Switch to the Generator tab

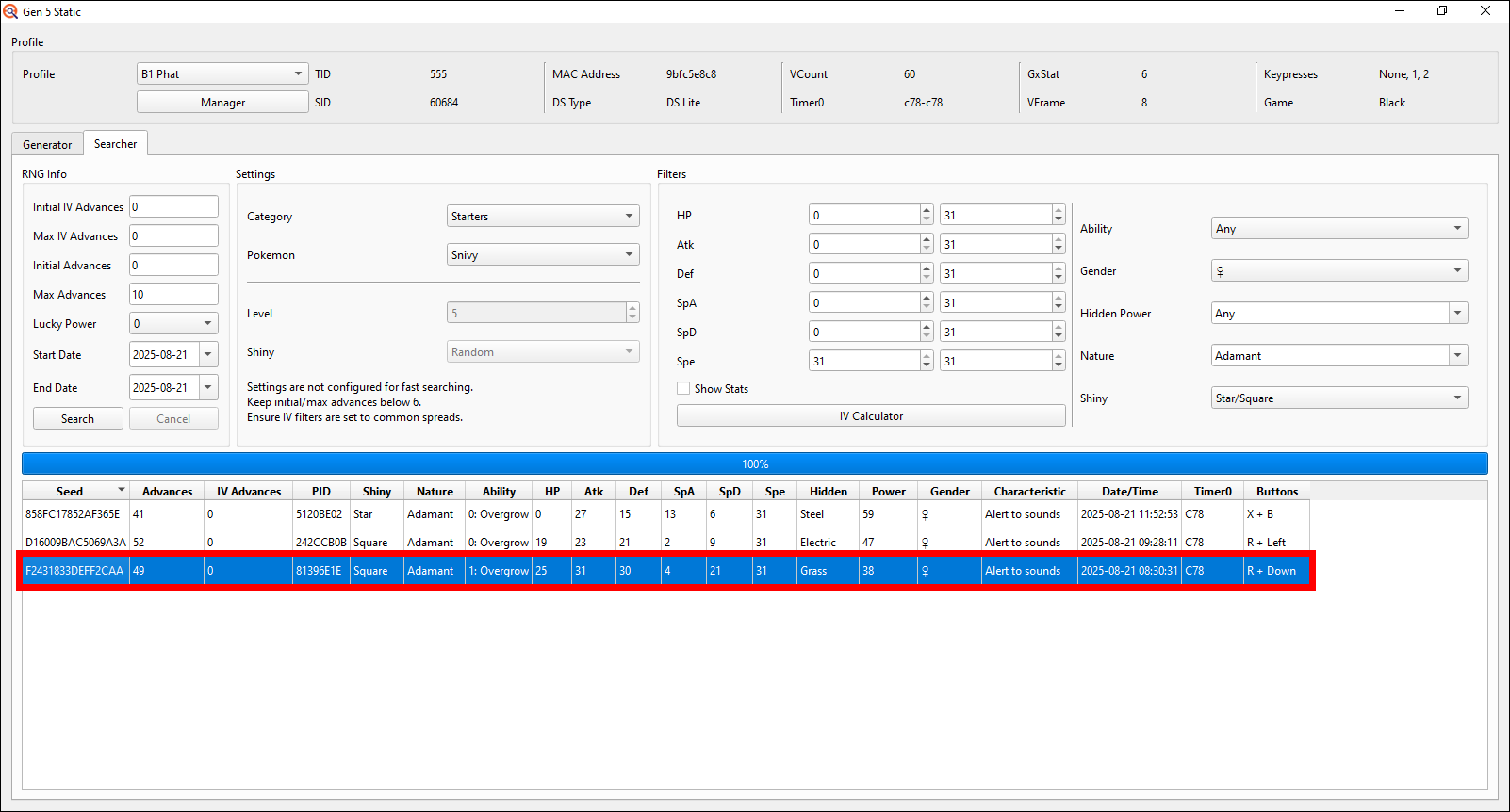47,144
